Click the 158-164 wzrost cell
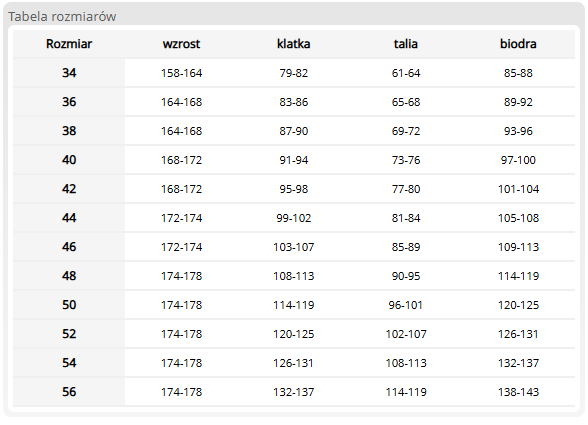 [182, 73]
